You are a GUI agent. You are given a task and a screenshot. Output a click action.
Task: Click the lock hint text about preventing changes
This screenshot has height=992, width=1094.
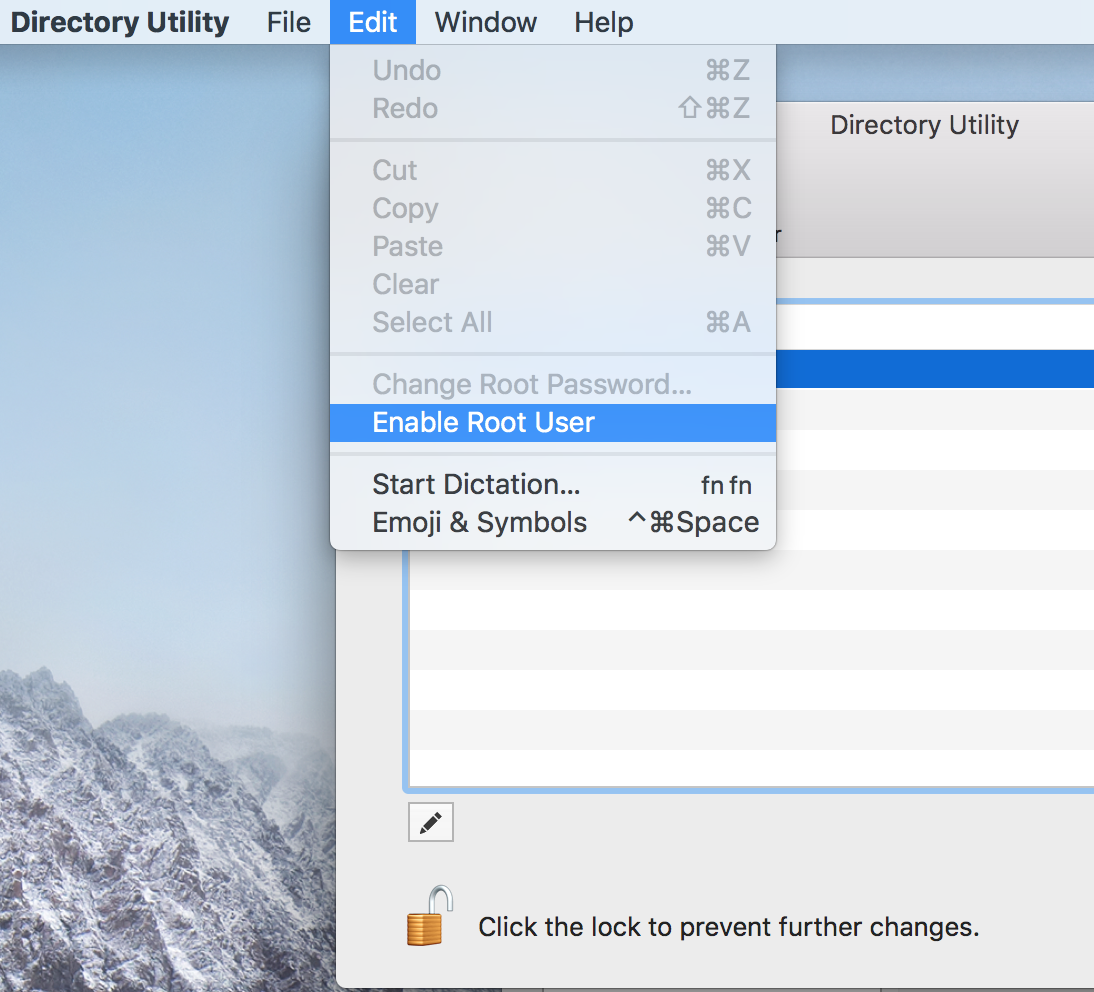[x=728, y=927]
